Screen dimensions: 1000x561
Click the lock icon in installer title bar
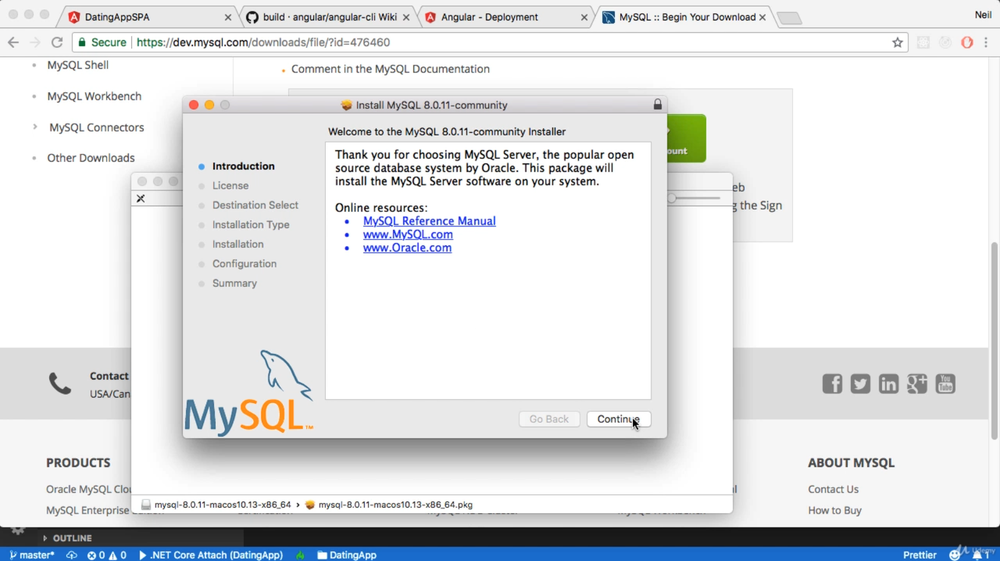tap(657, 105)
